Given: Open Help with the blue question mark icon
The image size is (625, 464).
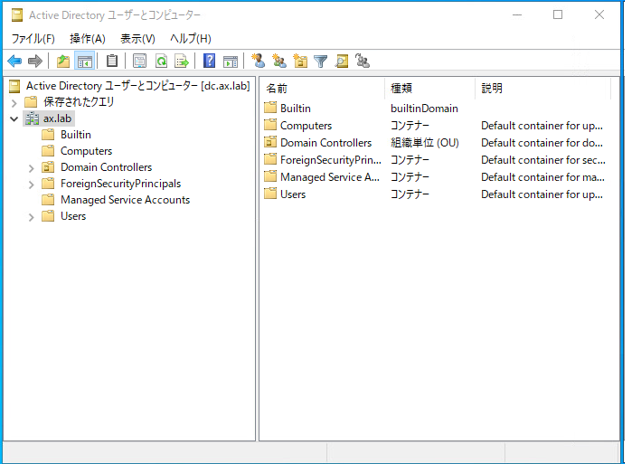Looking at the screenshot, I should tap(209, 61).
